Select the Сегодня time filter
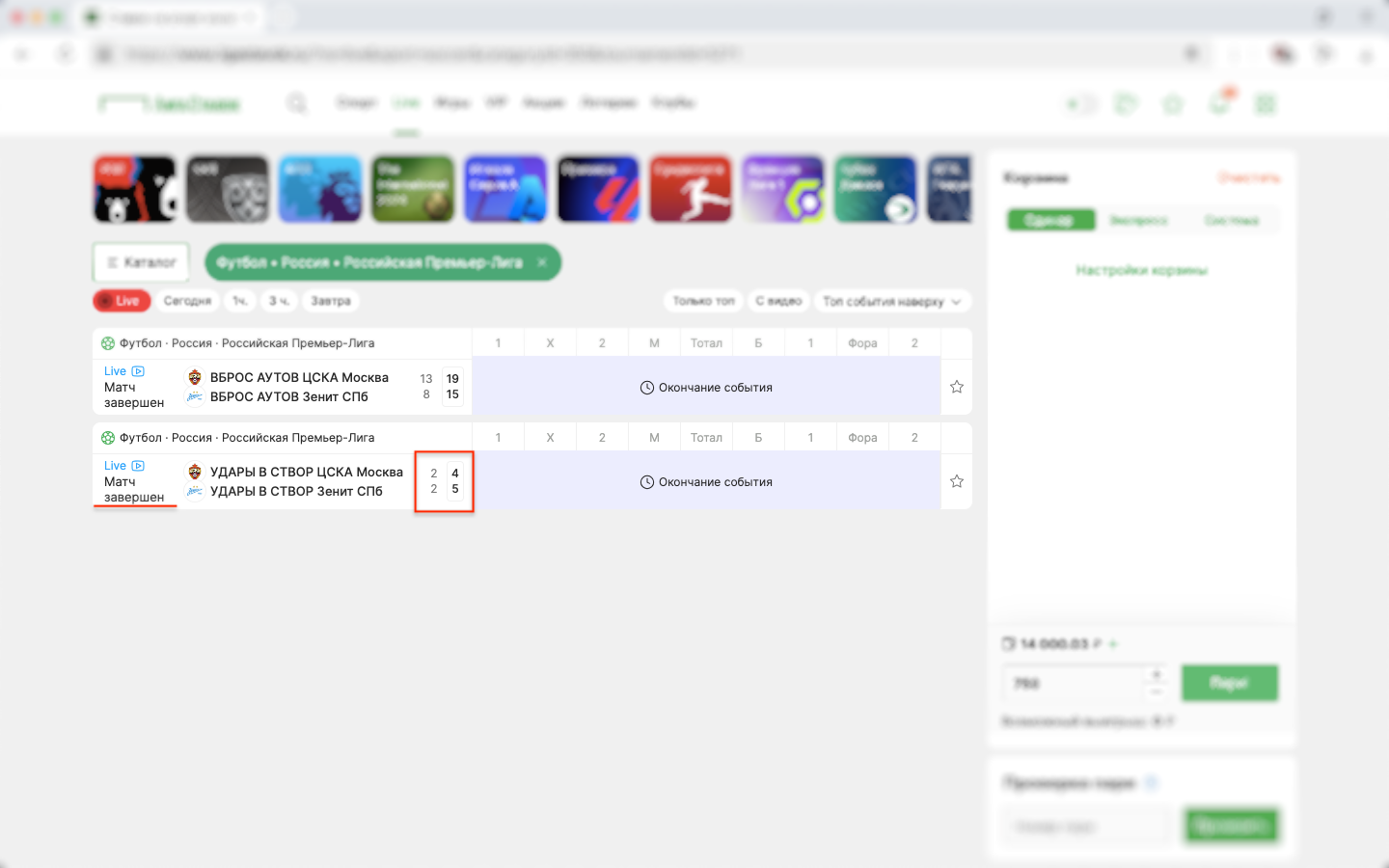1389x868 pixels. click(x=187, y=301)
